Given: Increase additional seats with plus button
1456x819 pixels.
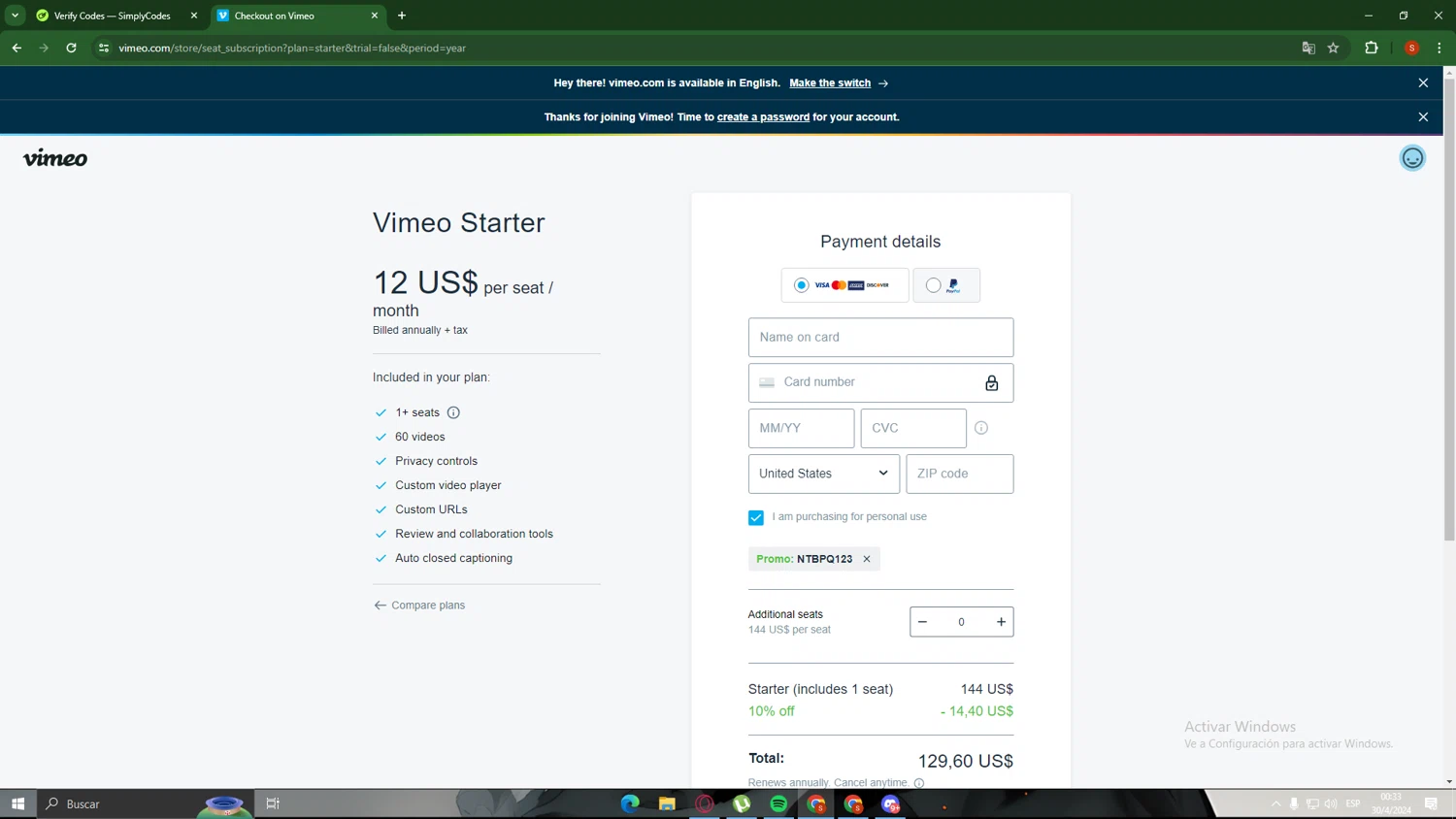Looking at the screenshot, I should (x=1001, y=622).
